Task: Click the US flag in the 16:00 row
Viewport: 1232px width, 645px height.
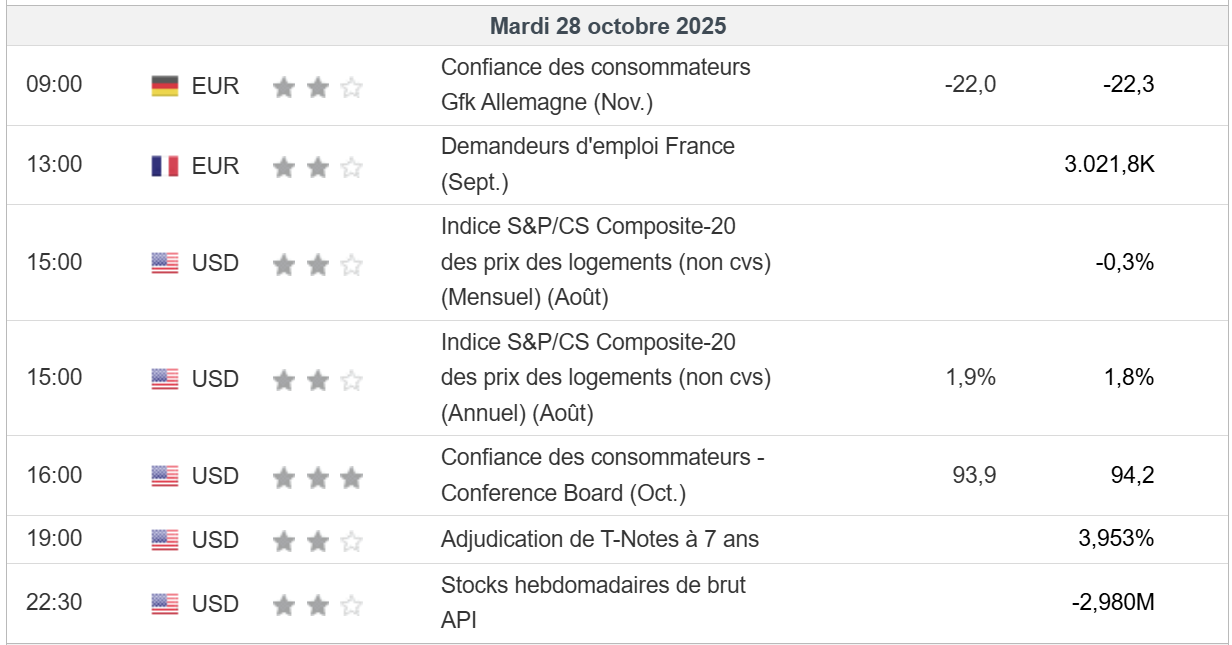Action: (x=165, y=476)
